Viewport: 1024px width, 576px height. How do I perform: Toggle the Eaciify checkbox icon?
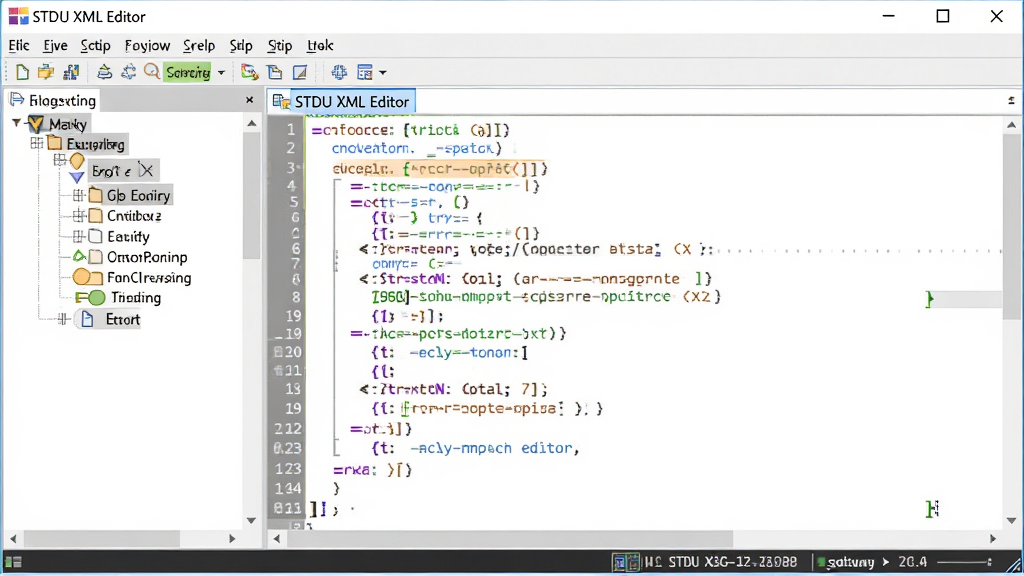point(95,236)
